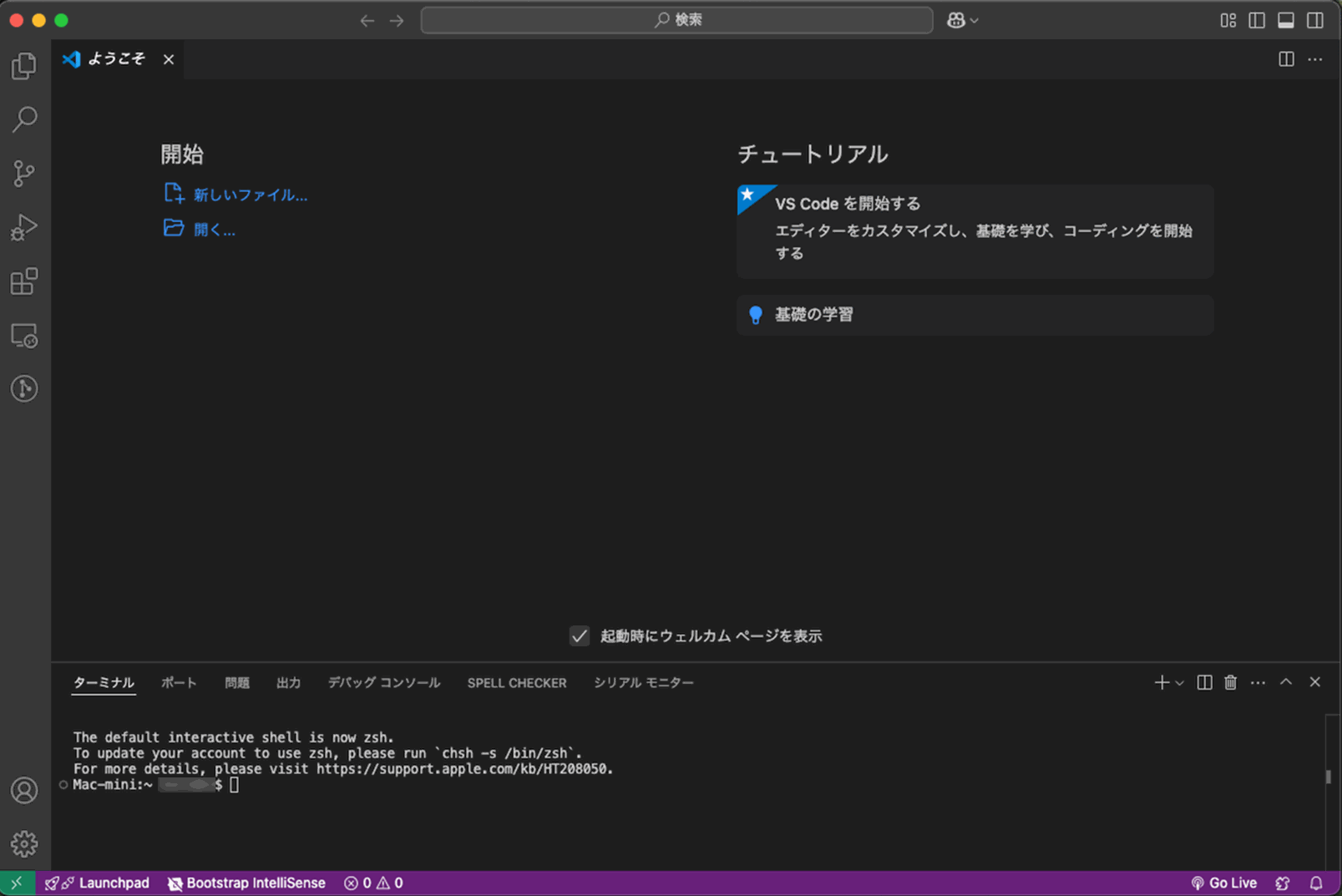Click the terminal prompt line

tap(156, 785)
